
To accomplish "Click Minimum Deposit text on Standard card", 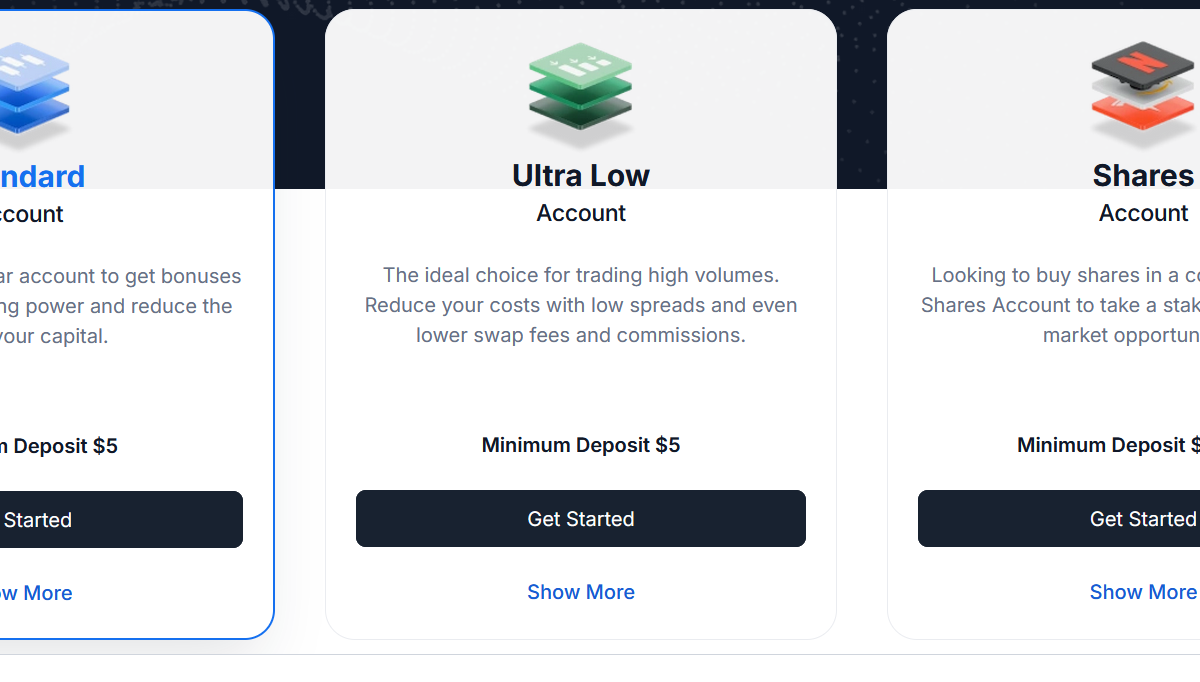I will pos(60,446).
